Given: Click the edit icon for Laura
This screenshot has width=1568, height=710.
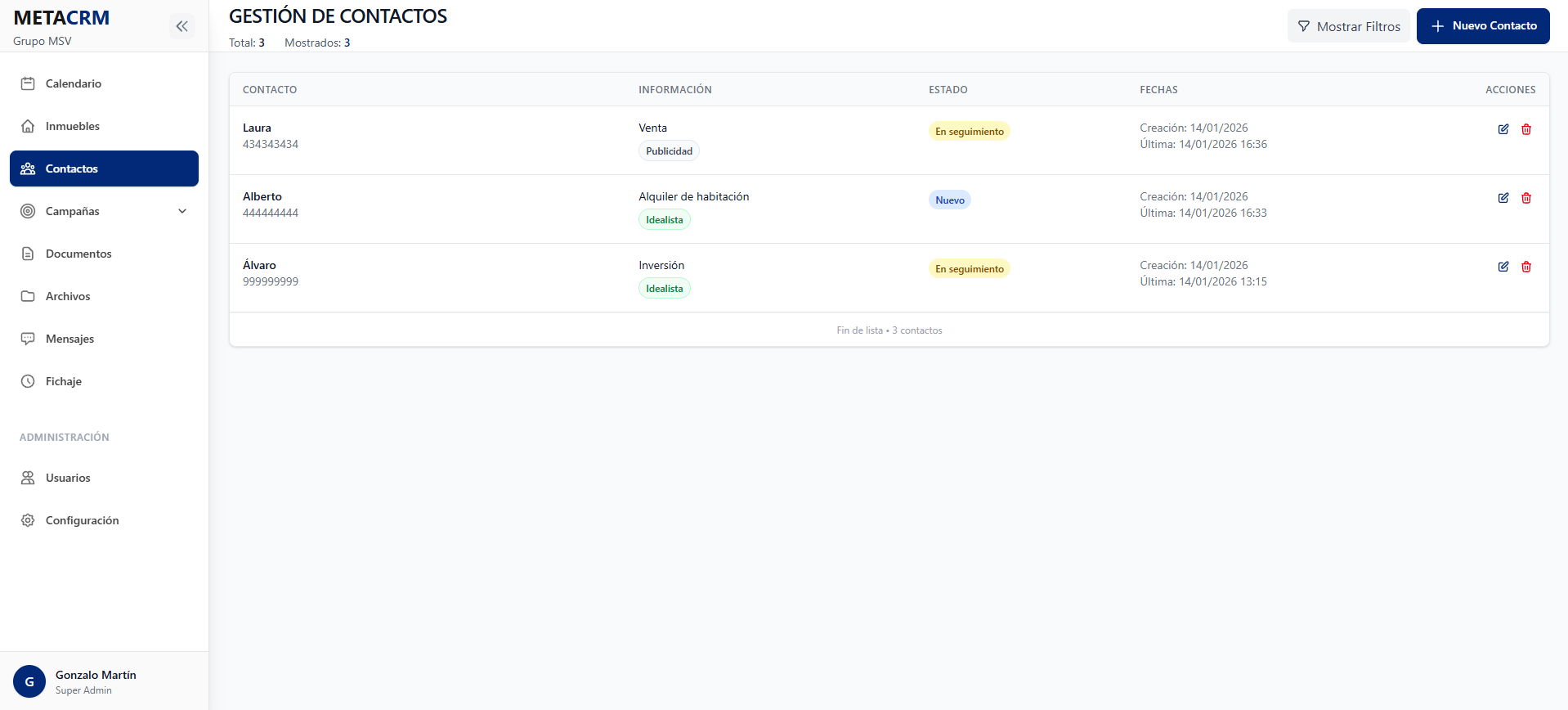Looking at the screenshot, I should tap(1503, 129).
